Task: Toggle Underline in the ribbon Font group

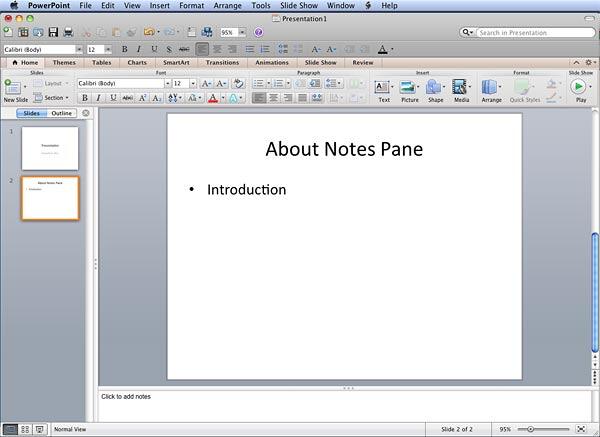Action: (113, 98)
